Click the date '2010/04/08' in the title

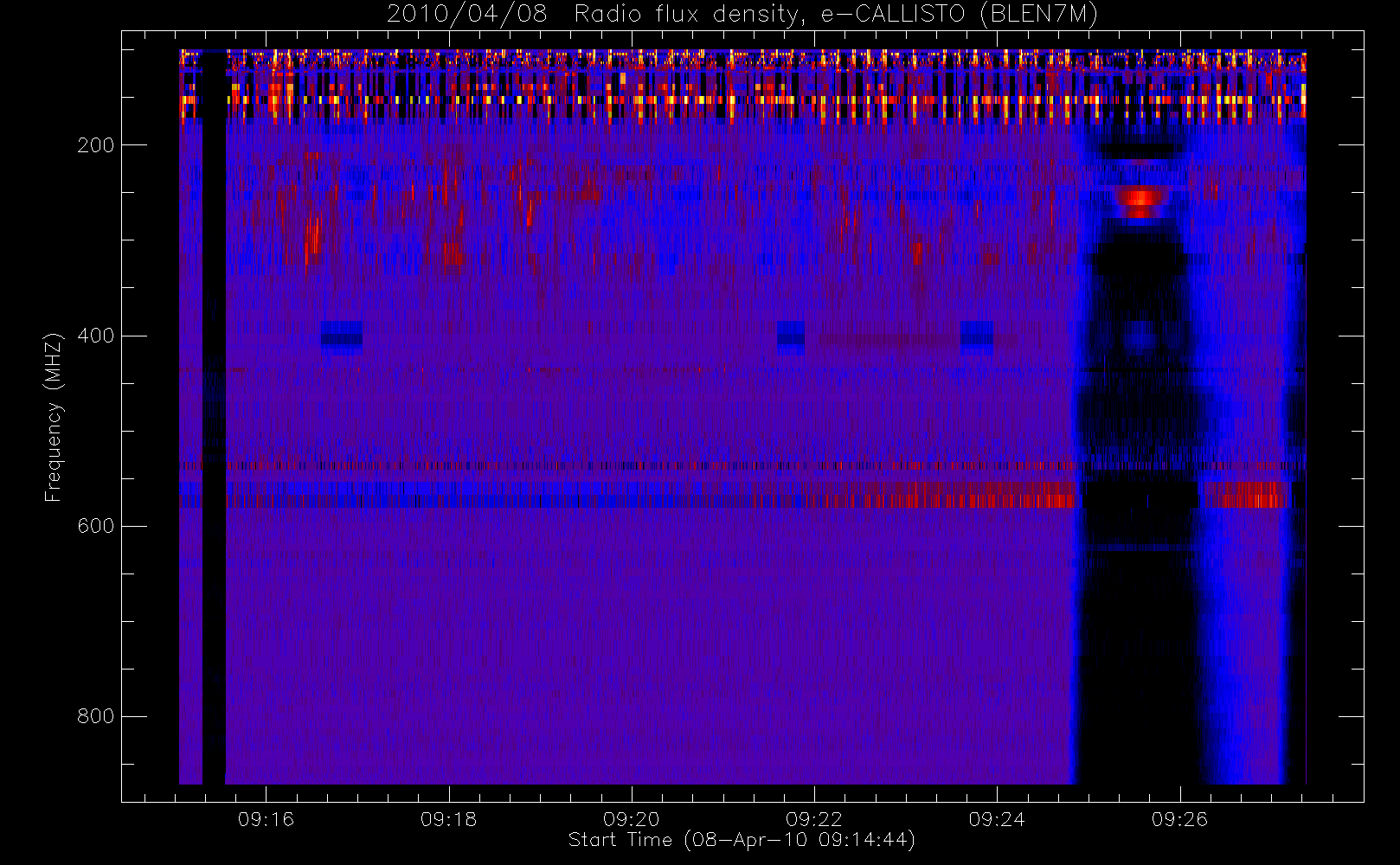[467, 15]
